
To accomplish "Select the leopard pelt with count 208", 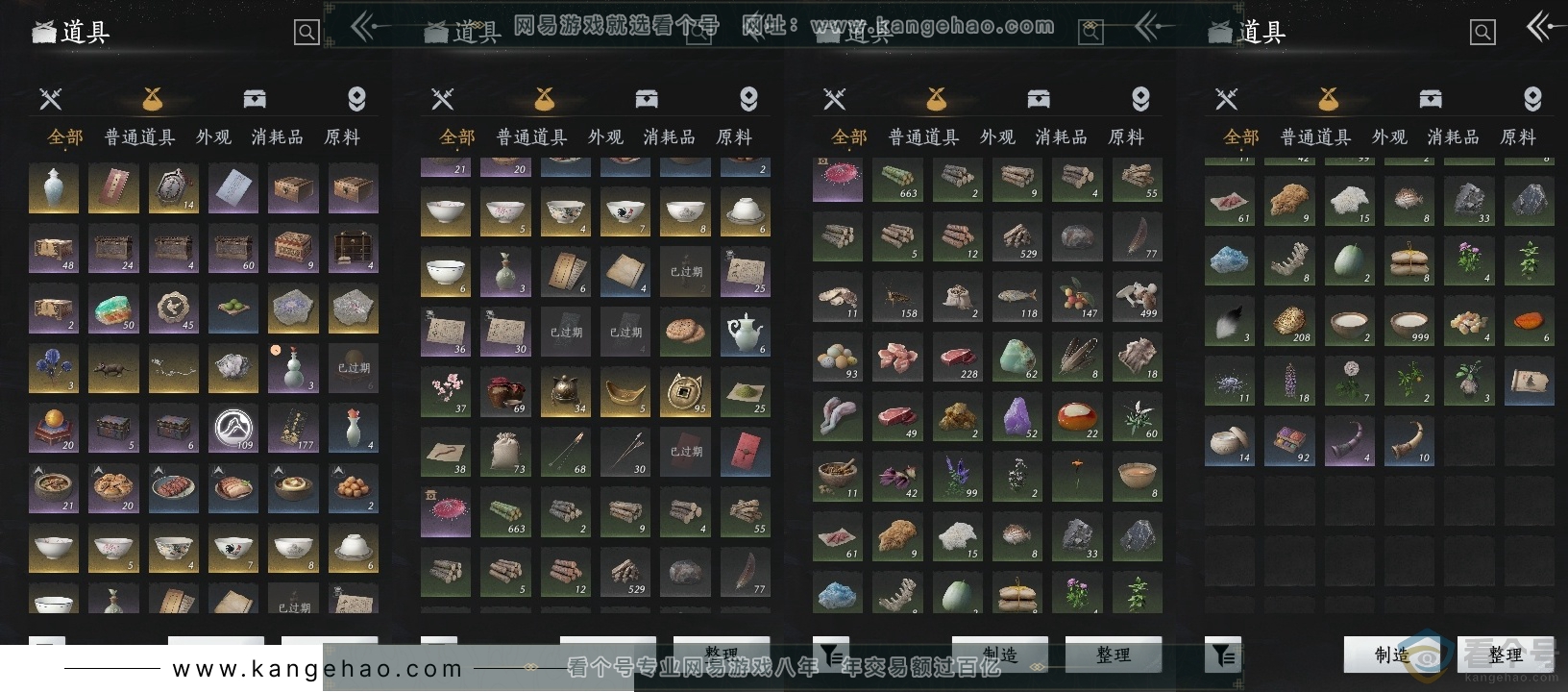I will click(1289, 321).
